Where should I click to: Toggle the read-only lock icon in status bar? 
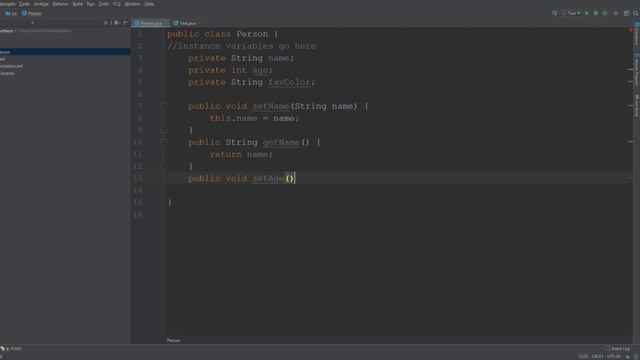[627, 357]
